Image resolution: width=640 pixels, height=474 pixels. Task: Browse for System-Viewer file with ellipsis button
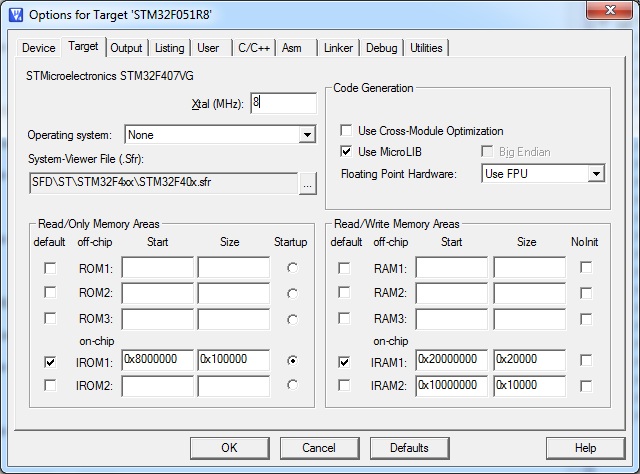click(308, 184)
